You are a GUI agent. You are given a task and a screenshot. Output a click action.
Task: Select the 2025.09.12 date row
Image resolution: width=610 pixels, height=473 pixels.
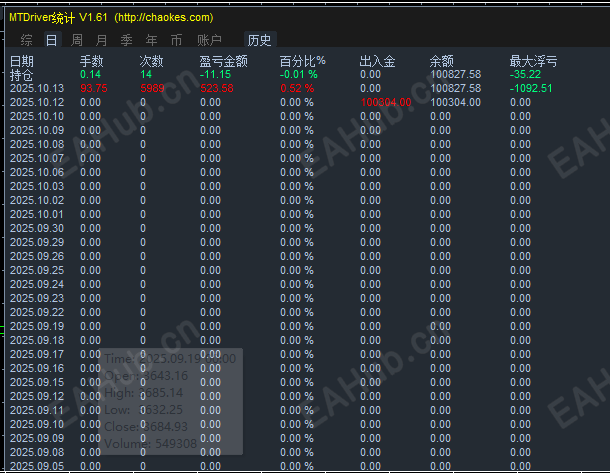click(x=37, y=396)
